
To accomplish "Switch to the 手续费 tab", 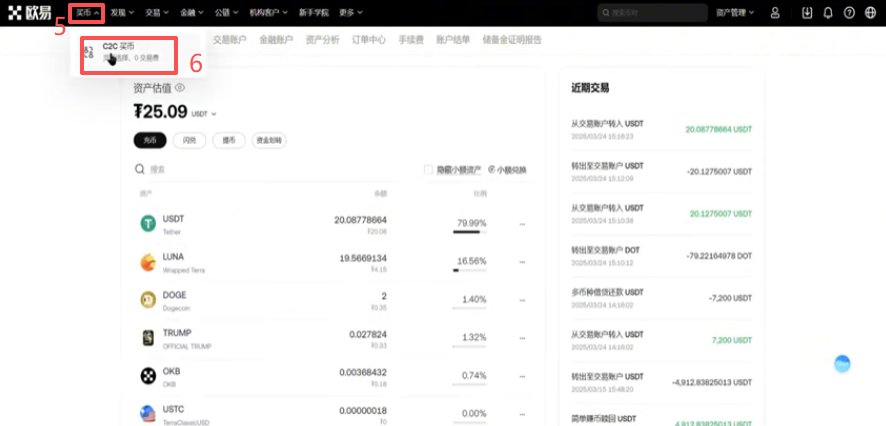I will (x=411, y=40).
